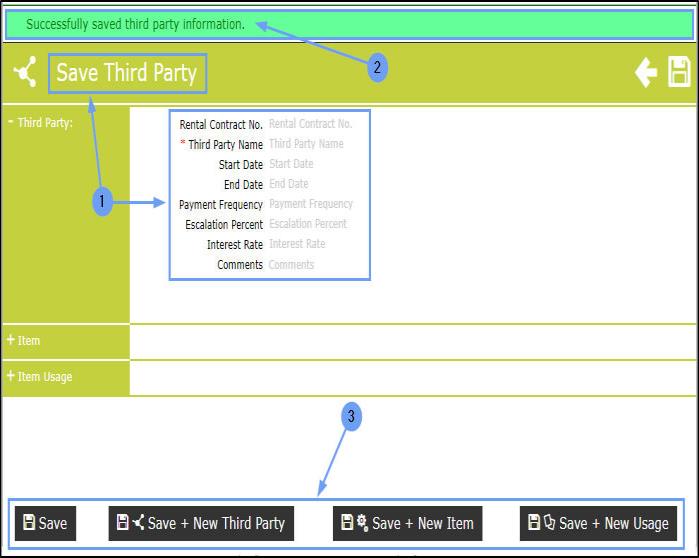Focus the Rental Contract No. field

311,124
